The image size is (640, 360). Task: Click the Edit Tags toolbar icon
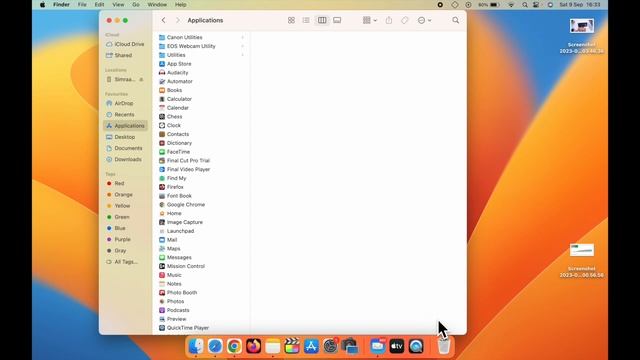[404, 20]
